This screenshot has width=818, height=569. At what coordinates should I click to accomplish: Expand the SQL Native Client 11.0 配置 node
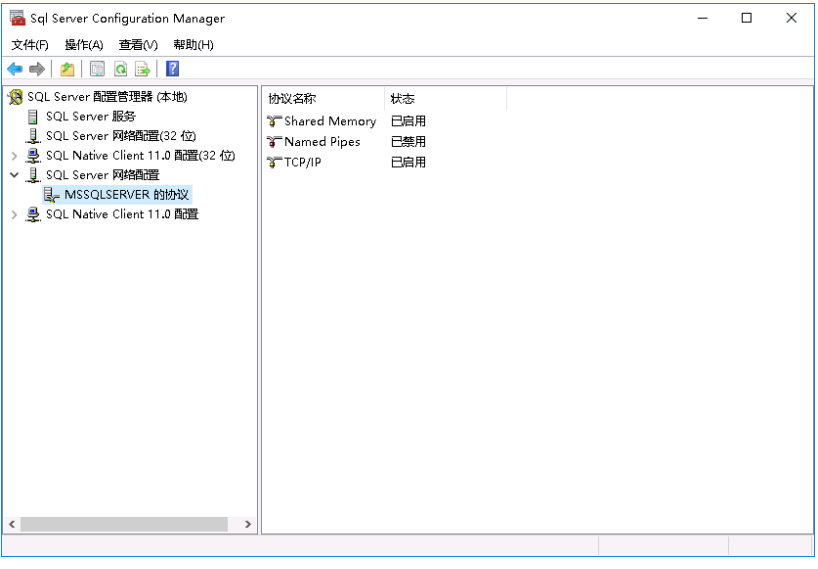point(14,214)
